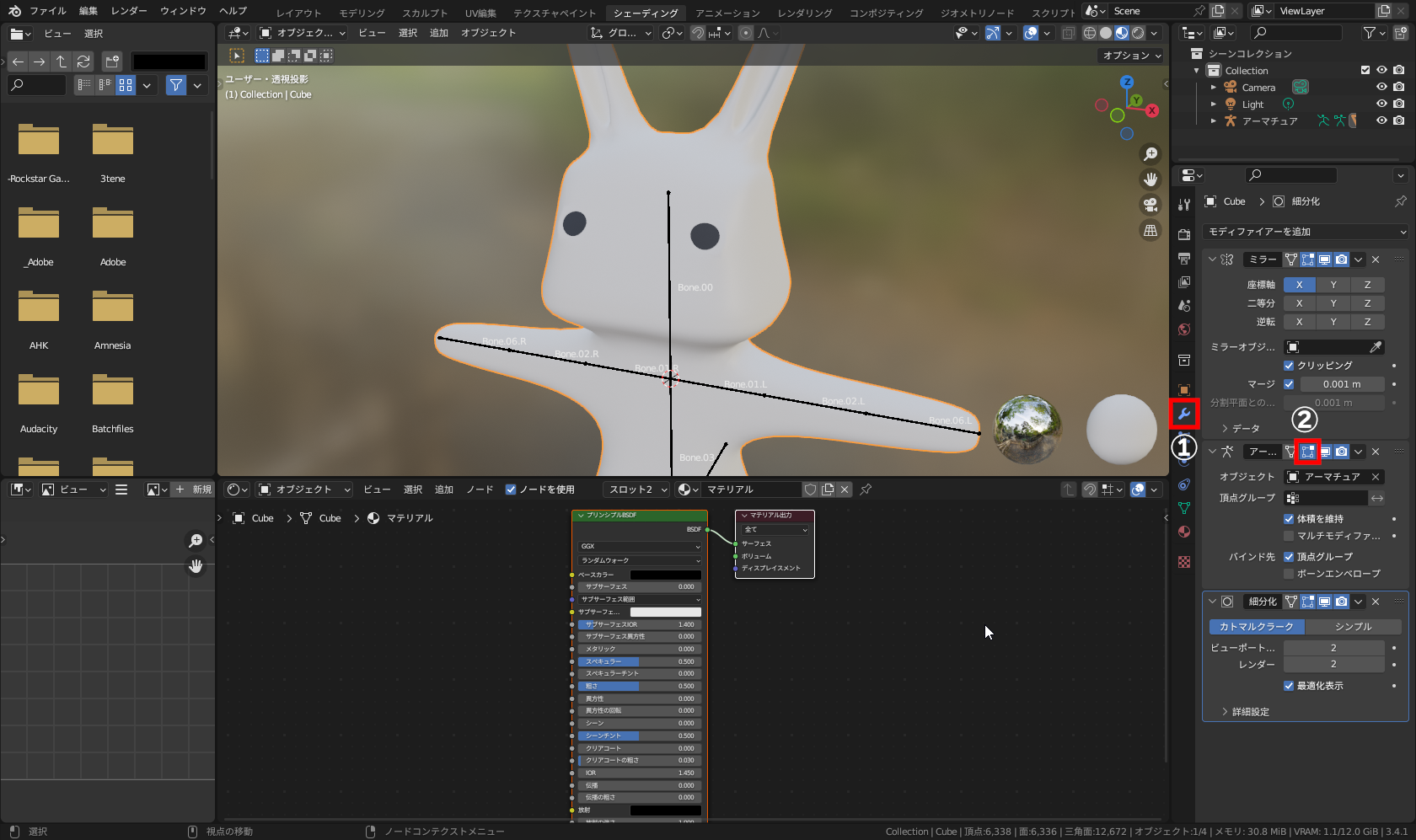Hide the Camera in the outliner viewport
Screen dimensions: 1416x840
coord(1381,87)
